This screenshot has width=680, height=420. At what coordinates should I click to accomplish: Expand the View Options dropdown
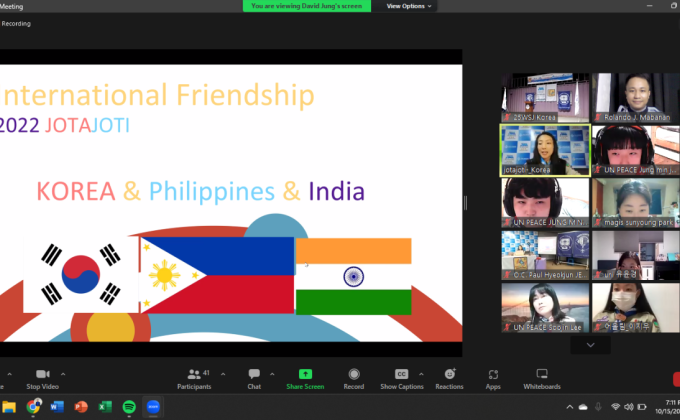[409, 6]
